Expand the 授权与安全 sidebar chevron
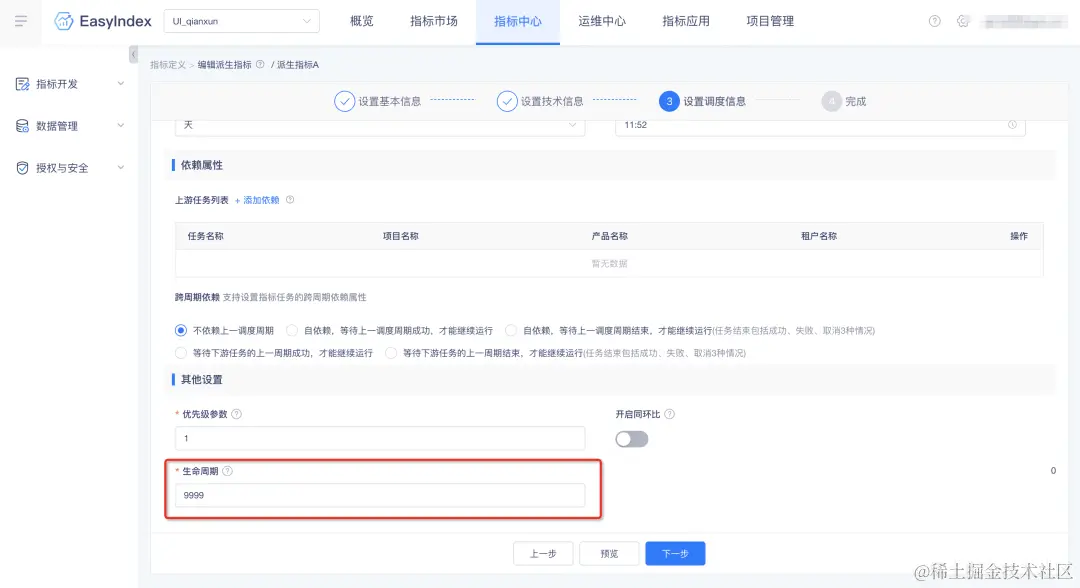 (x=121, y=168)
